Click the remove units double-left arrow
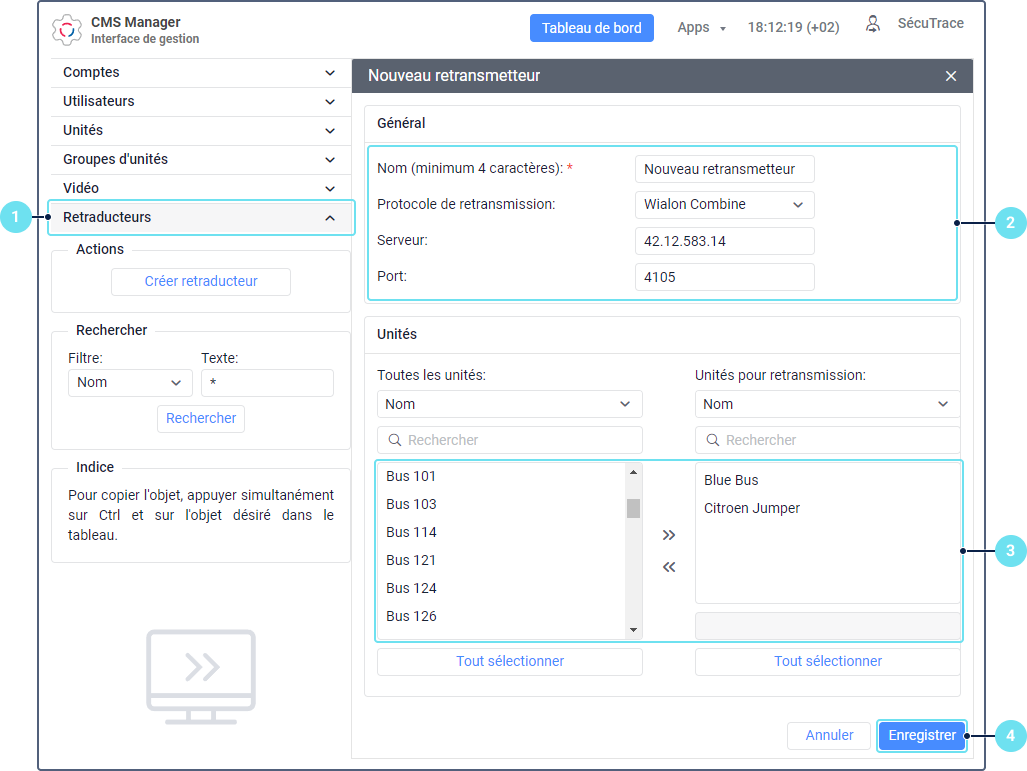This screenshot has width=1027, height=771. point(669,567)
